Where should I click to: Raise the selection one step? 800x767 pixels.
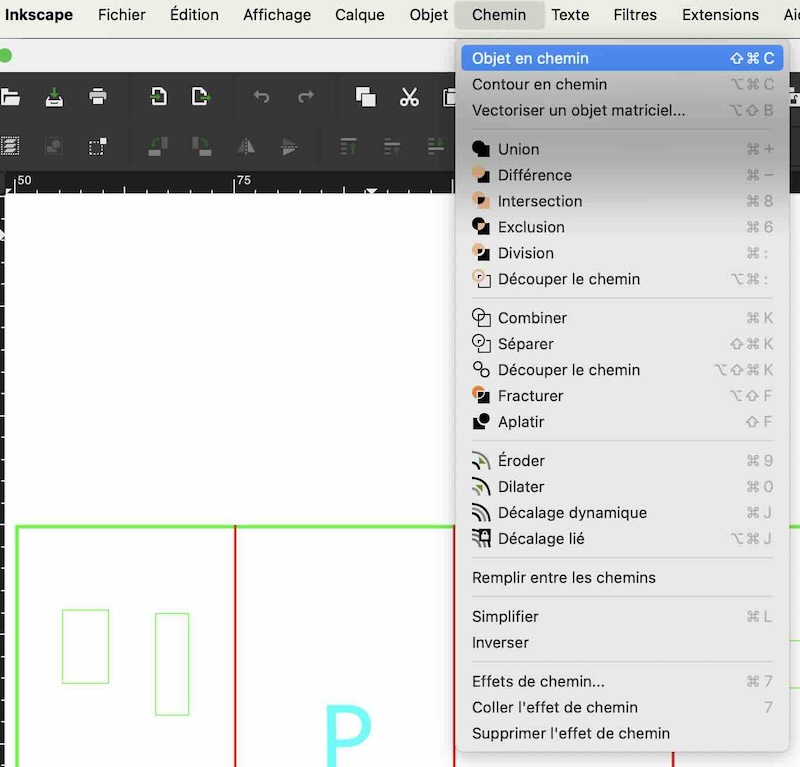392,146
